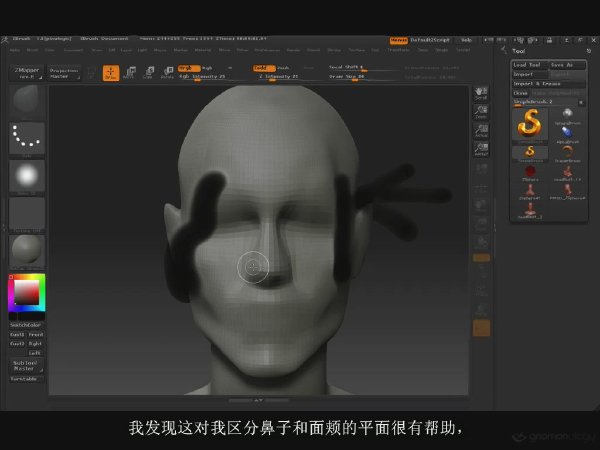Click the R button beside SimpleBrush slider
This screenshot has width=600, height=450.
point(581,102)
